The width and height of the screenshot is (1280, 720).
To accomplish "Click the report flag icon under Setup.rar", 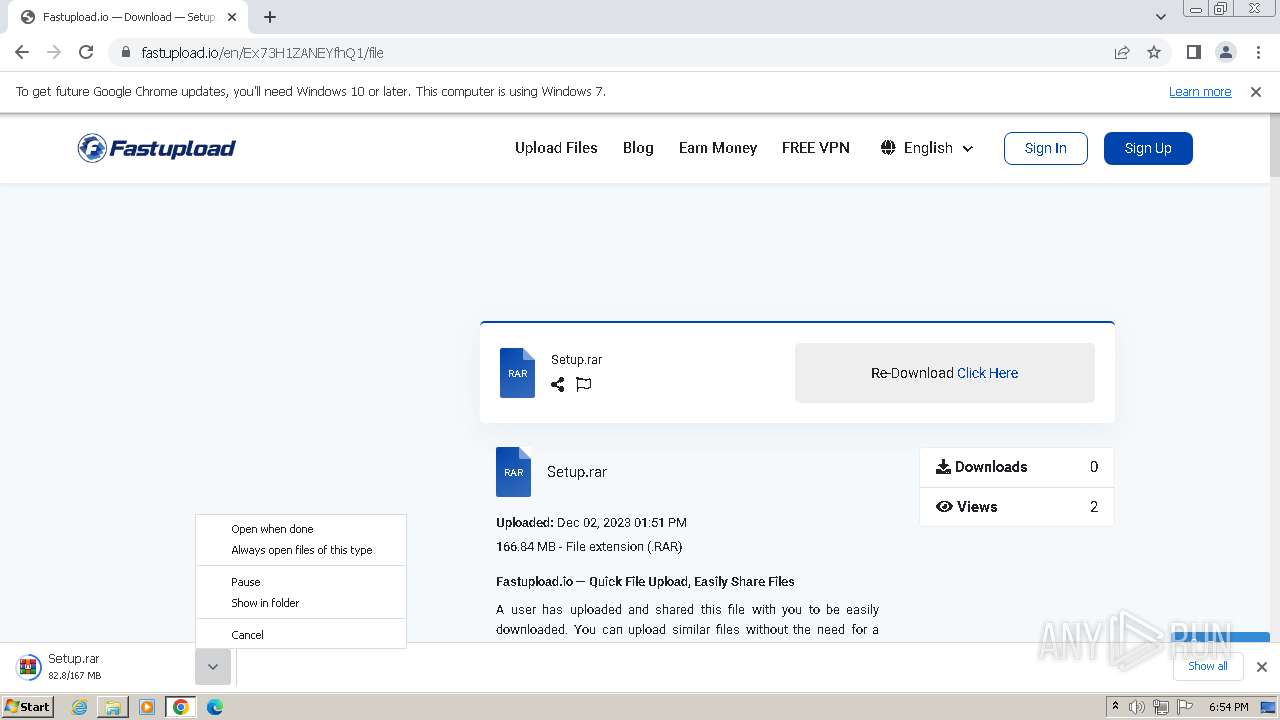I will [x=584, y=384].
